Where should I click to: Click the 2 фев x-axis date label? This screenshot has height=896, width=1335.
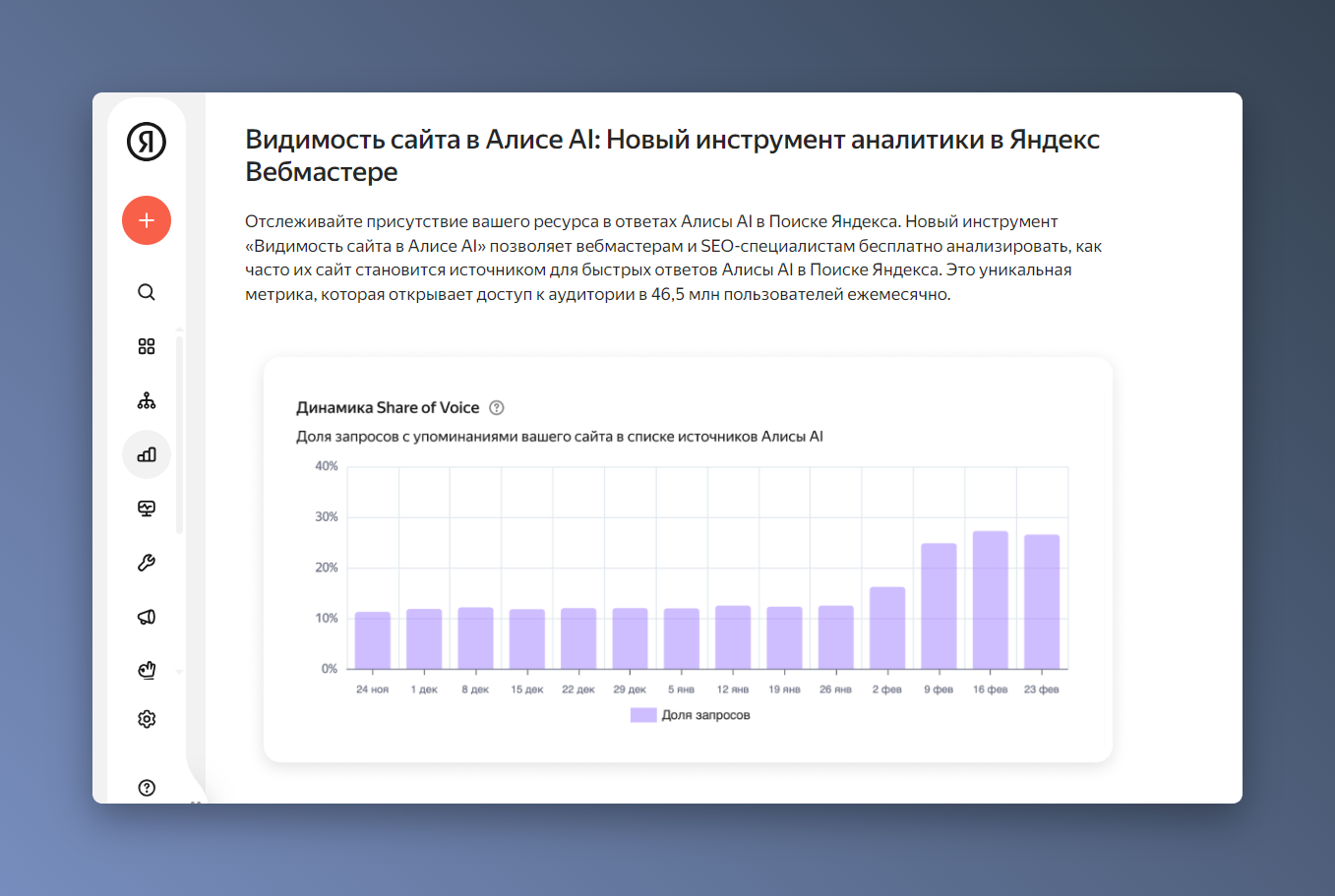click(x=887, y=689)
